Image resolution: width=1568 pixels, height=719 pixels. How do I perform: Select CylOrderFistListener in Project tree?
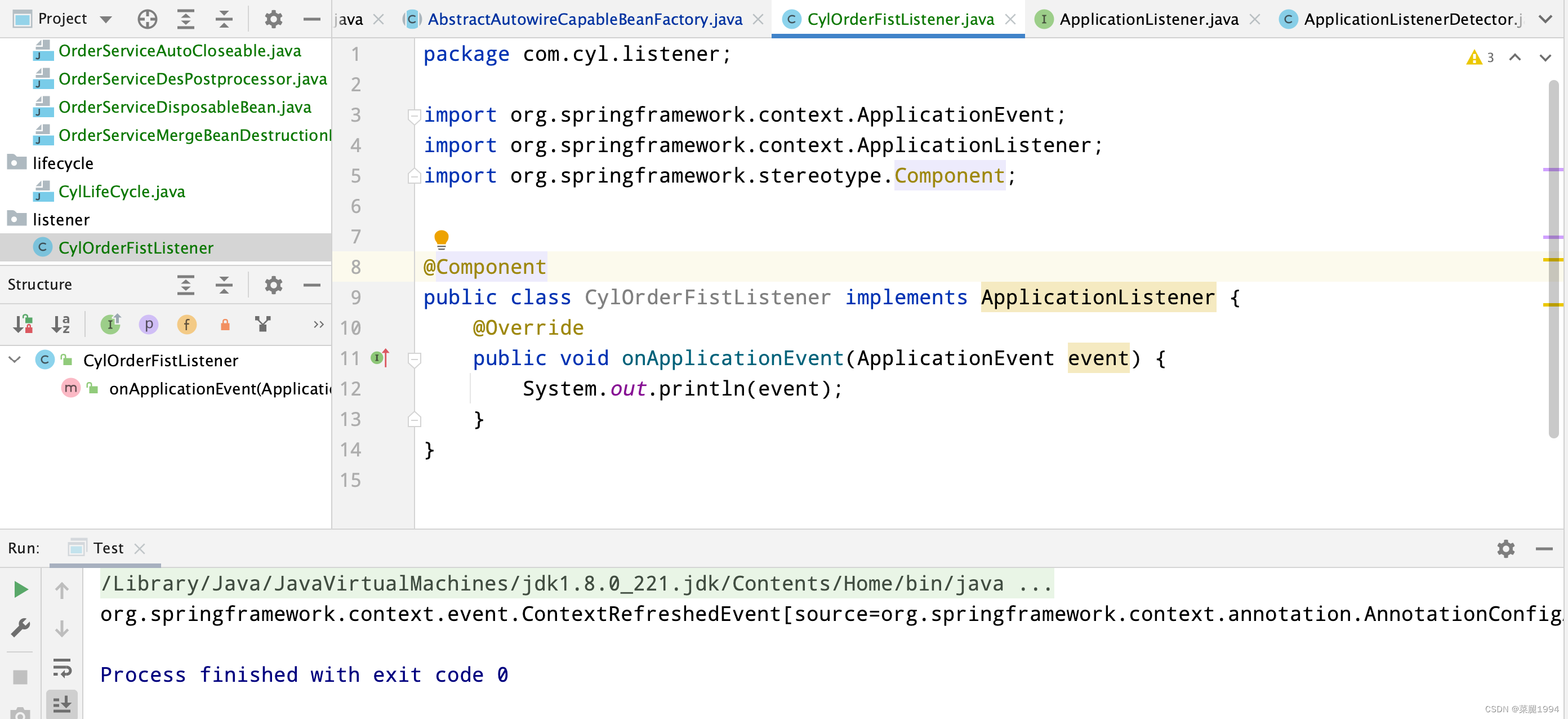point(136,247)
